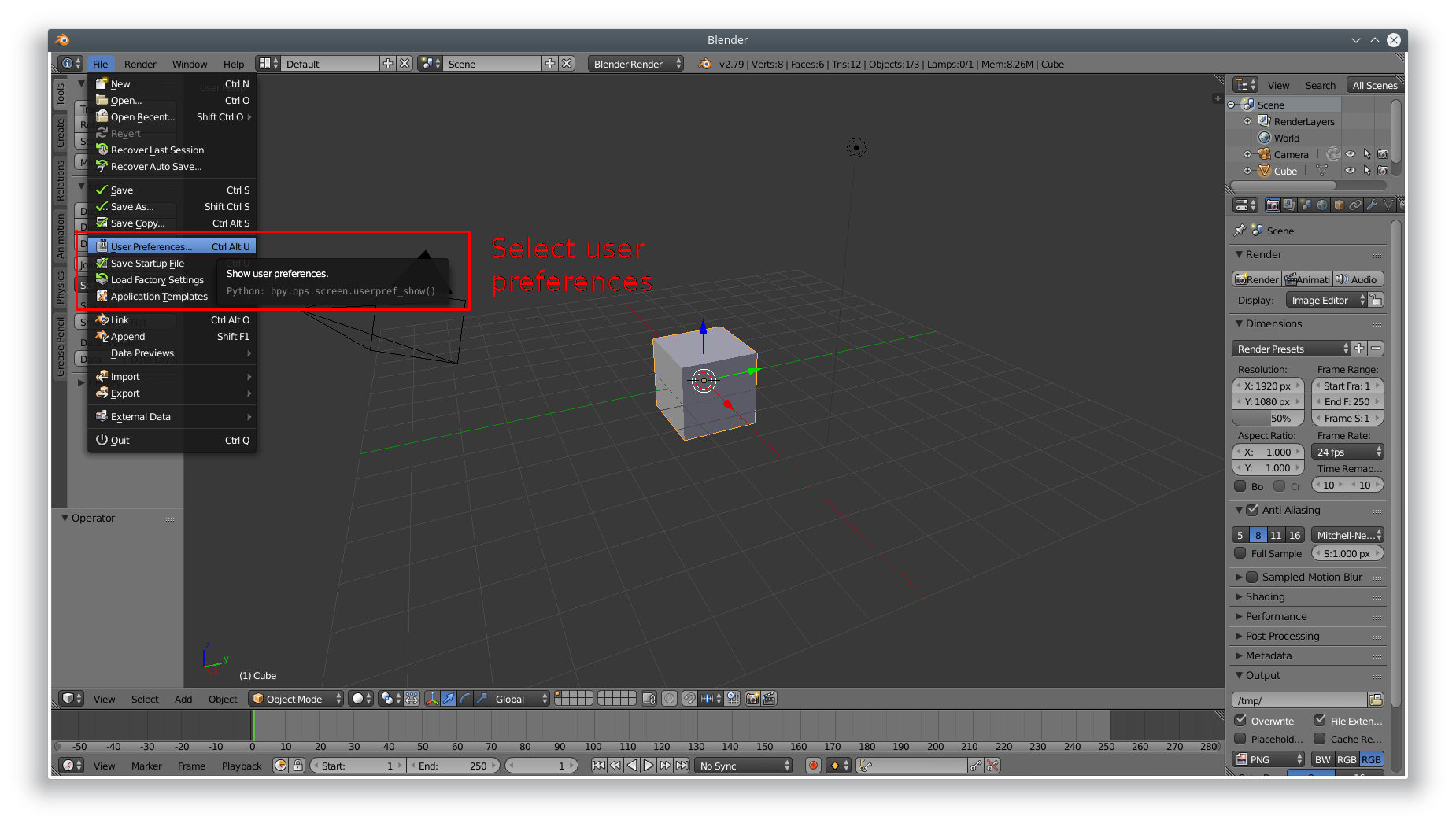Screen dimensions: 1456x827
Task: Choose Recover Last Session menu entry
Action: [172, 150]
